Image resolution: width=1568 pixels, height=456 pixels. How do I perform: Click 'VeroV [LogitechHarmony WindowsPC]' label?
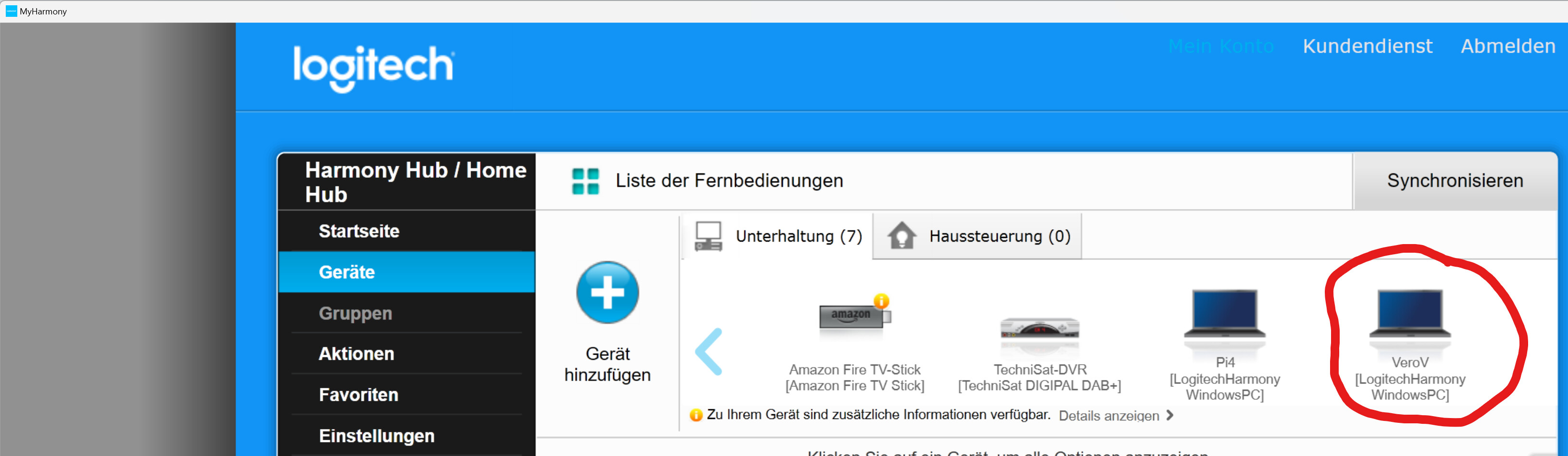click(1410, 379)
